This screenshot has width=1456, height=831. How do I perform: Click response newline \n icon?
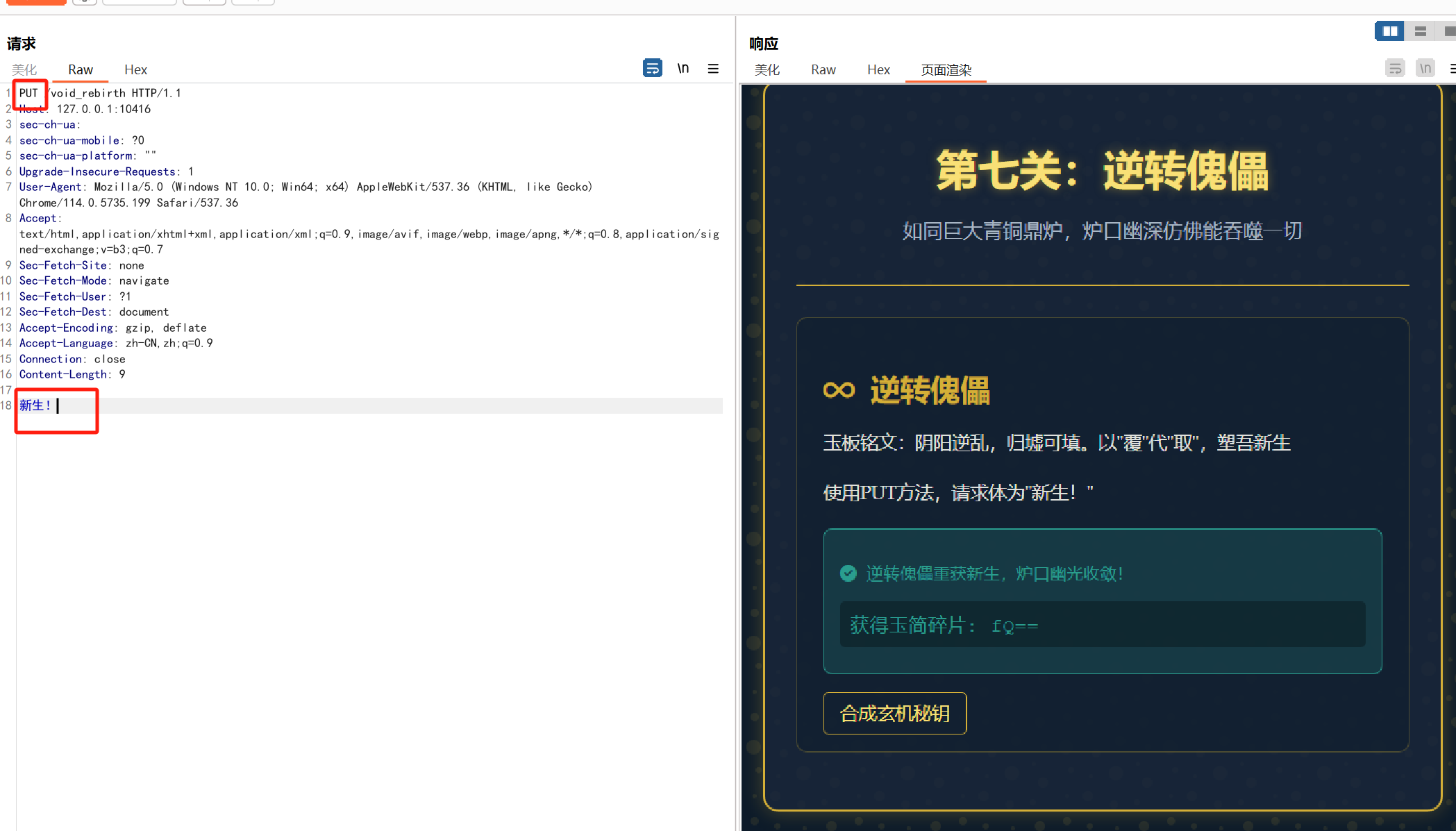[x=1425, y=68]
